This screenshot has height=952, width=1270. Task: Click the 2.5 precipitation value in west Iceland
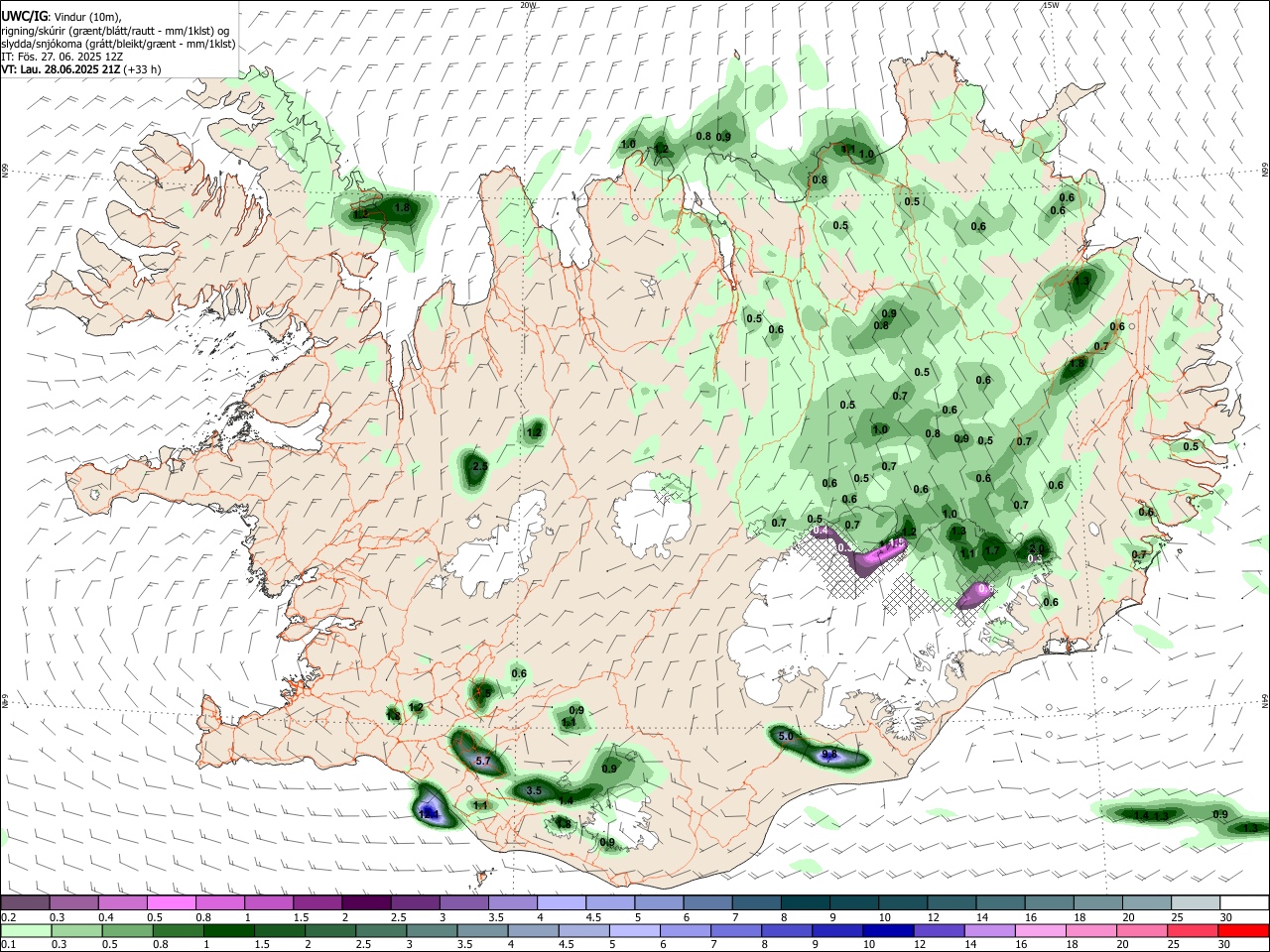click(480, 466)
